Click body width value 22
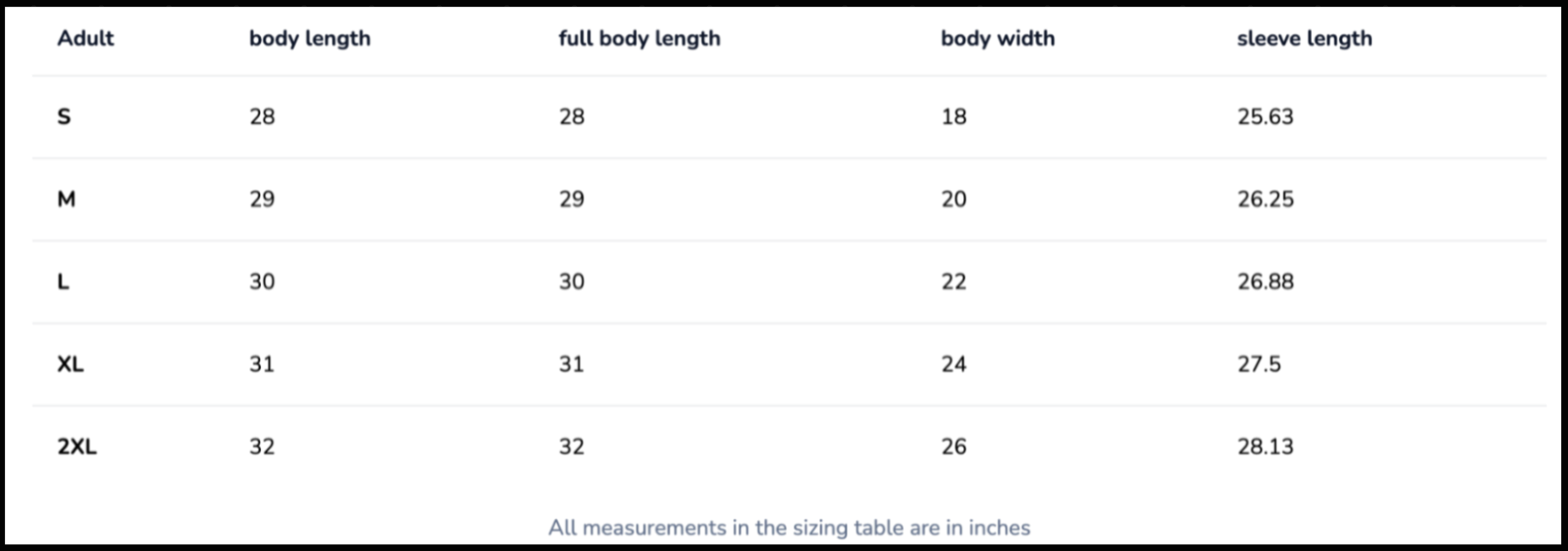Image resolution: width=1568 pixels, height=551 pixels. point(954,281)
